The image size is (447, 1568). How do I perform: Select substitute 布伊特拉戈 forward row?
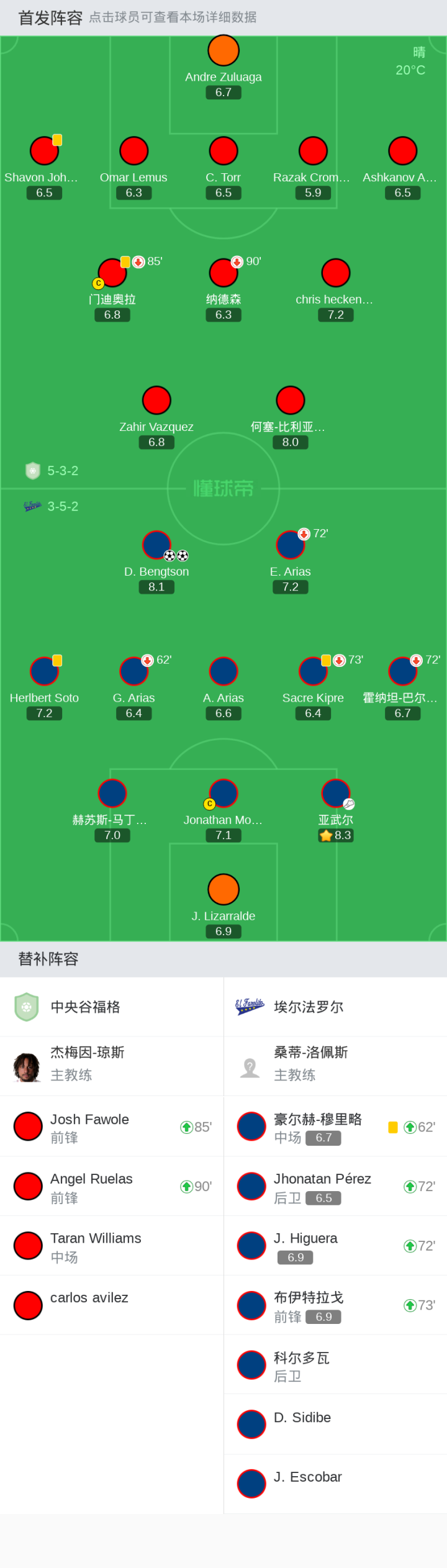click(335, 1305)
